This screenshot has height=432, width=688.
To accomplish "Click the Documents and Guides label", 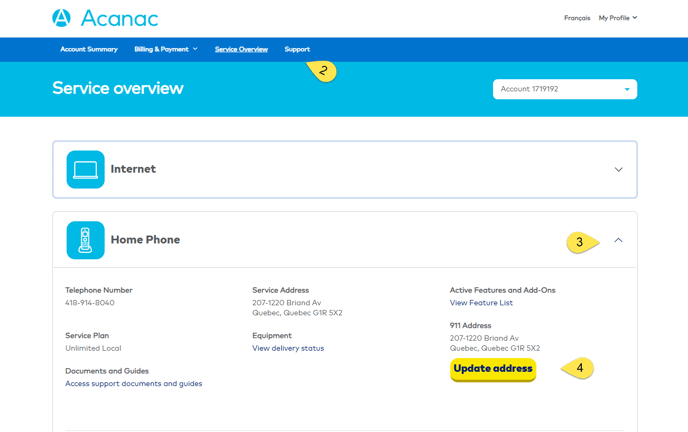I will [107, 371].
